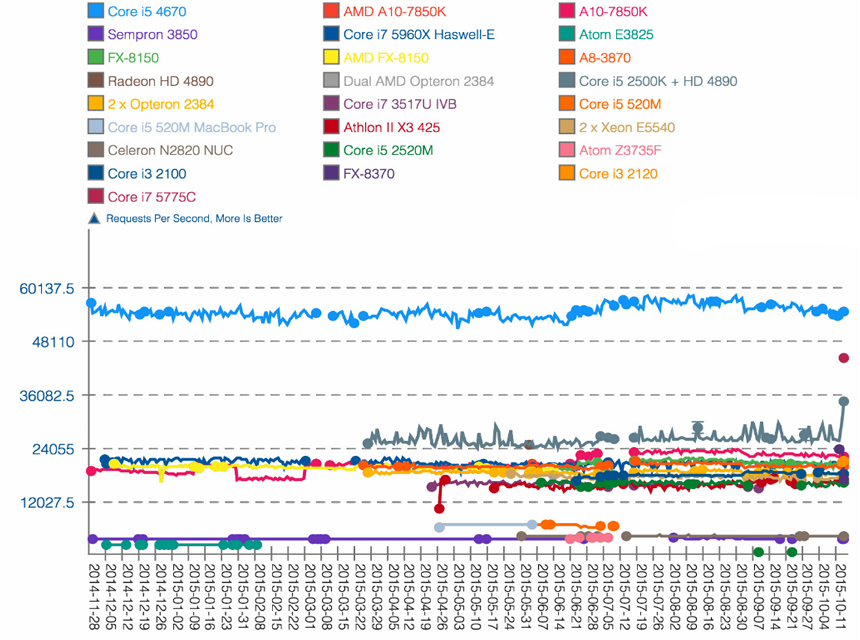Click the triangle icon before Requests Per Second
This screenshot has height=640, width=860.
click(x=94, y=219)
